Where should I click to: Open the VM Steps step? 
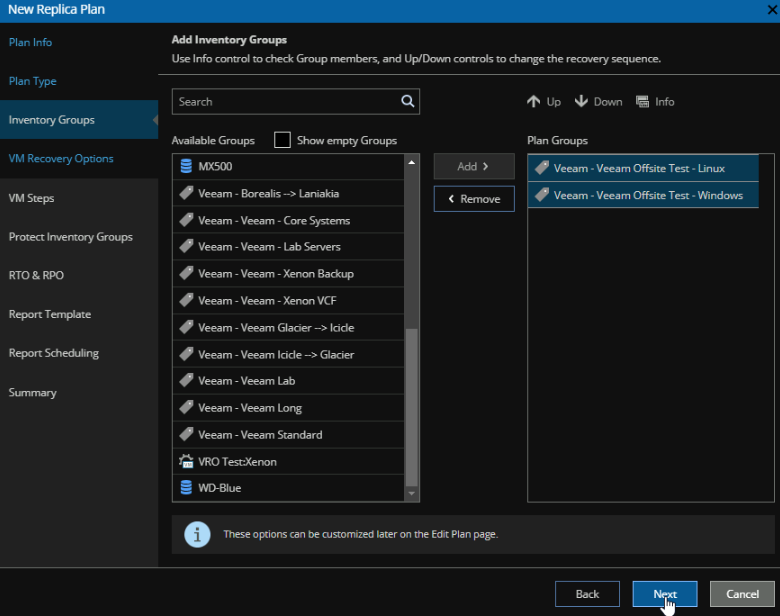click(31, 198)
